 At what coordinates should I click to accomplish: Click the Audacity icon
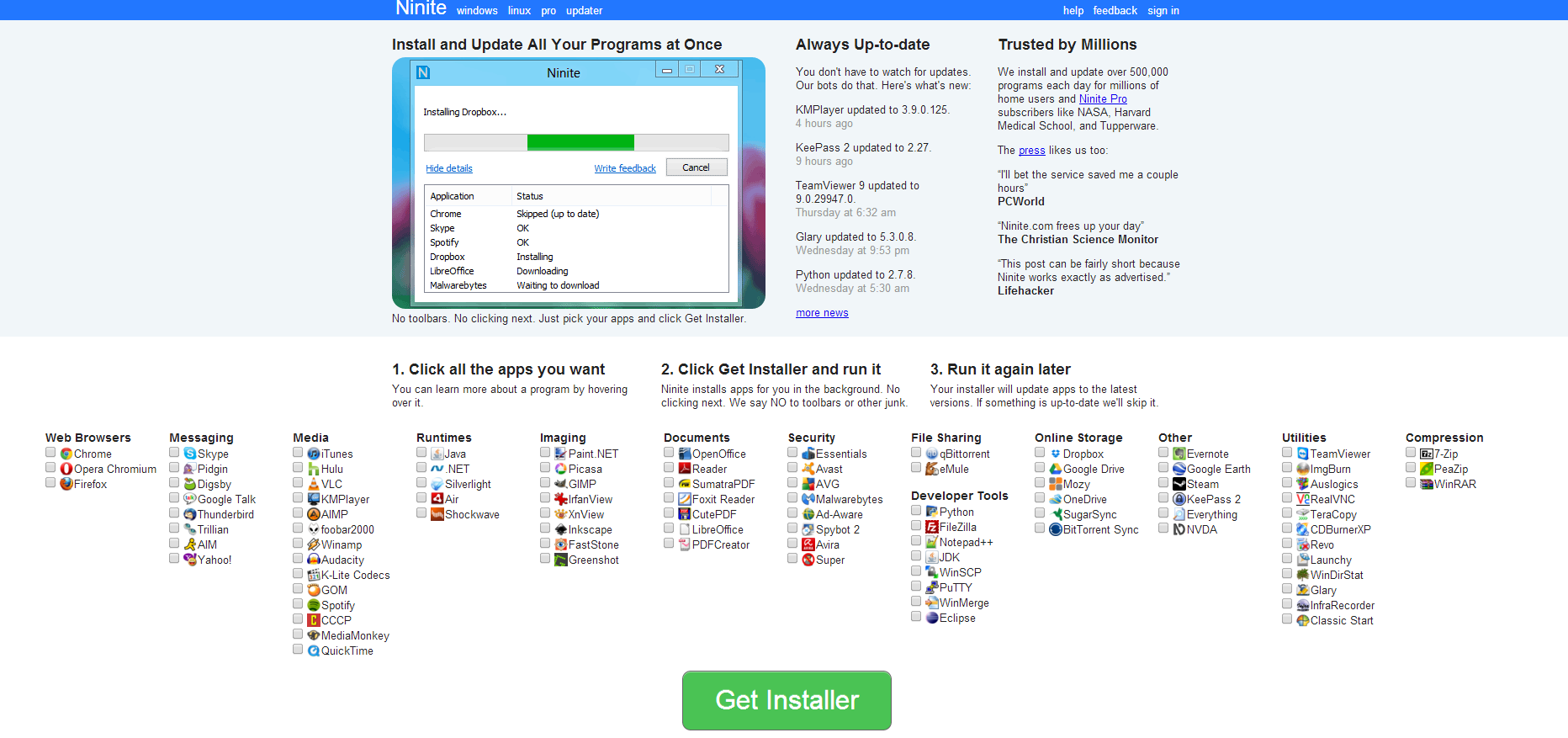click(x=314, y=560)
